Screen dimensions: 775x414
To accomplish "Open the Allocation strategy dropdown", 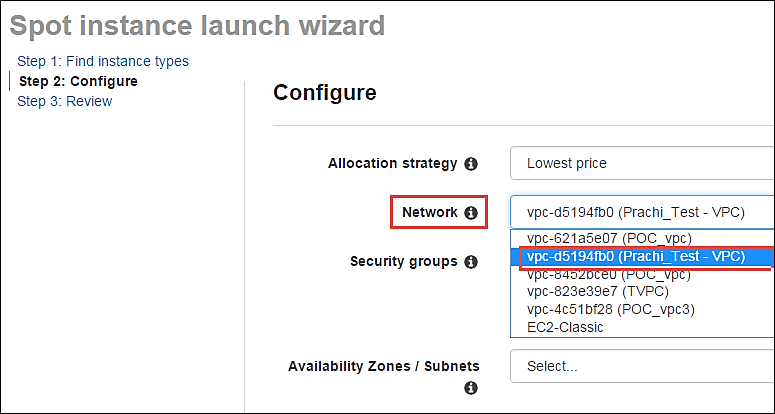I will [x=641, y=163].
